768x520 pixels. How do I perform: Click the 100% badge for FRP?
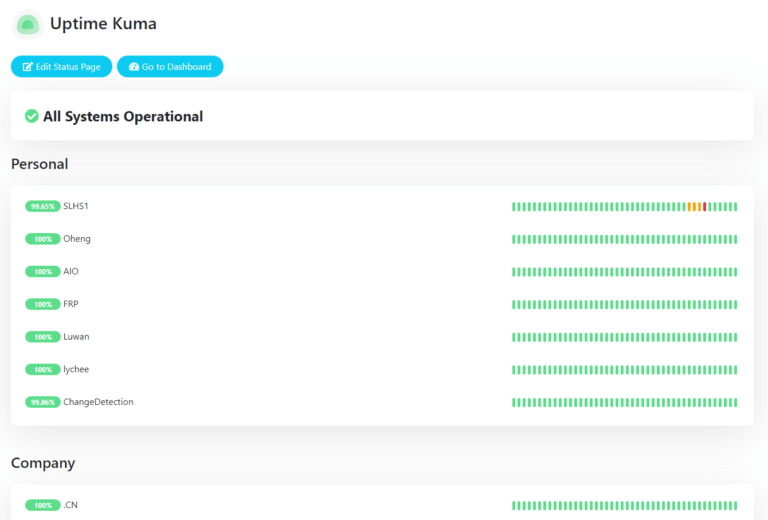click(43, 304)
